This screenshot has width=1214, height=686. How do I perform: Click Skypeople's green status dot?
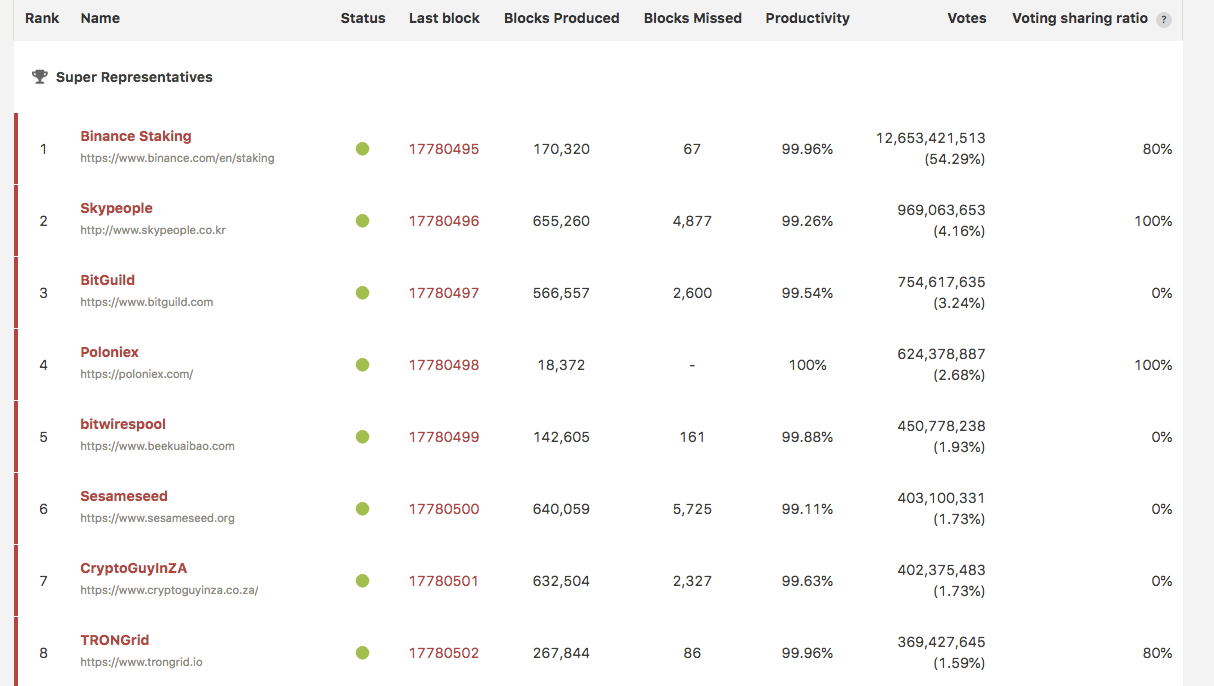tap(362, 221)
